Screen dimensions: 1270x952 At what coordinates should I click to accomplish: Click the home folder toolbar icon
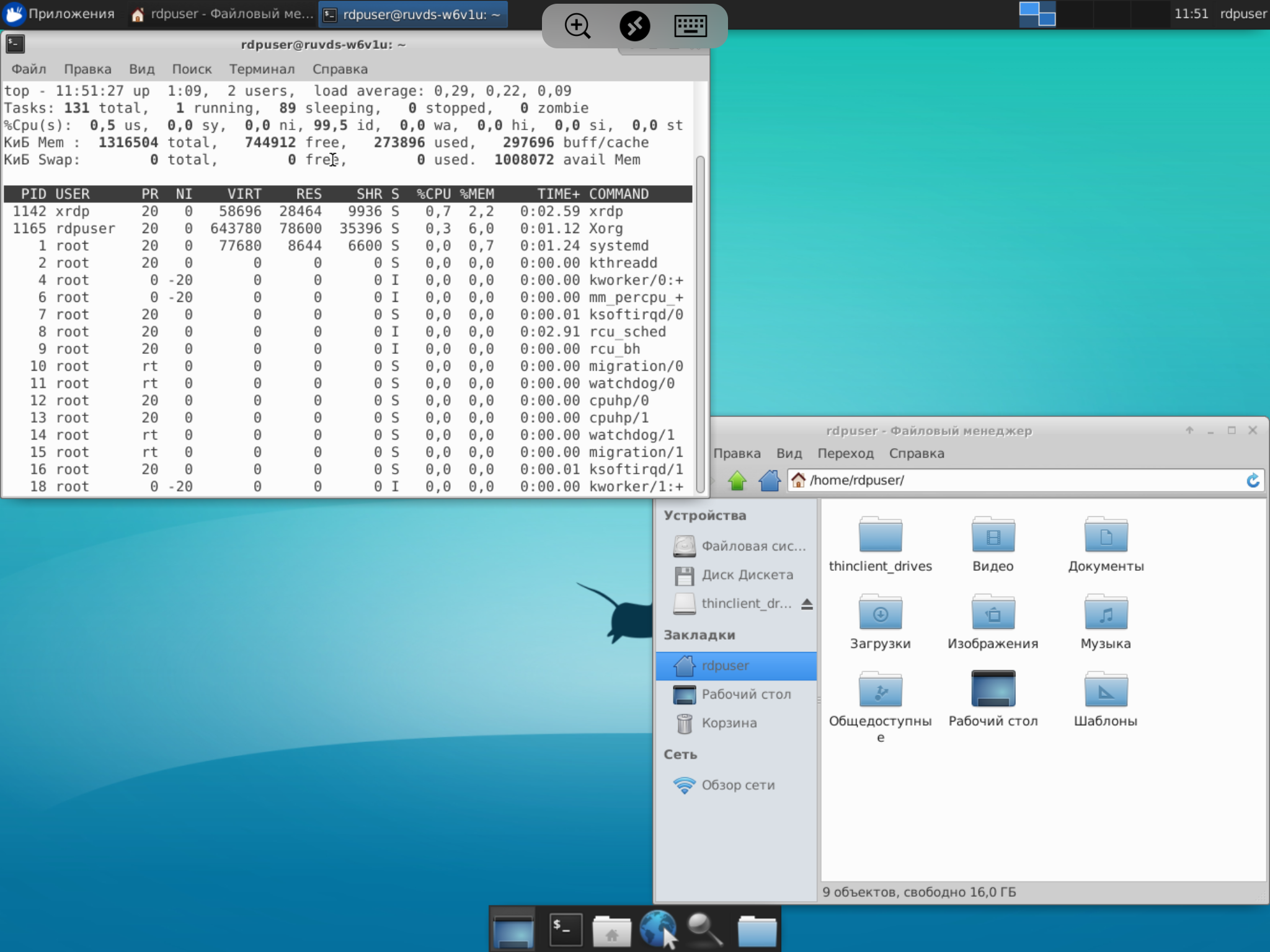point(769,480)
